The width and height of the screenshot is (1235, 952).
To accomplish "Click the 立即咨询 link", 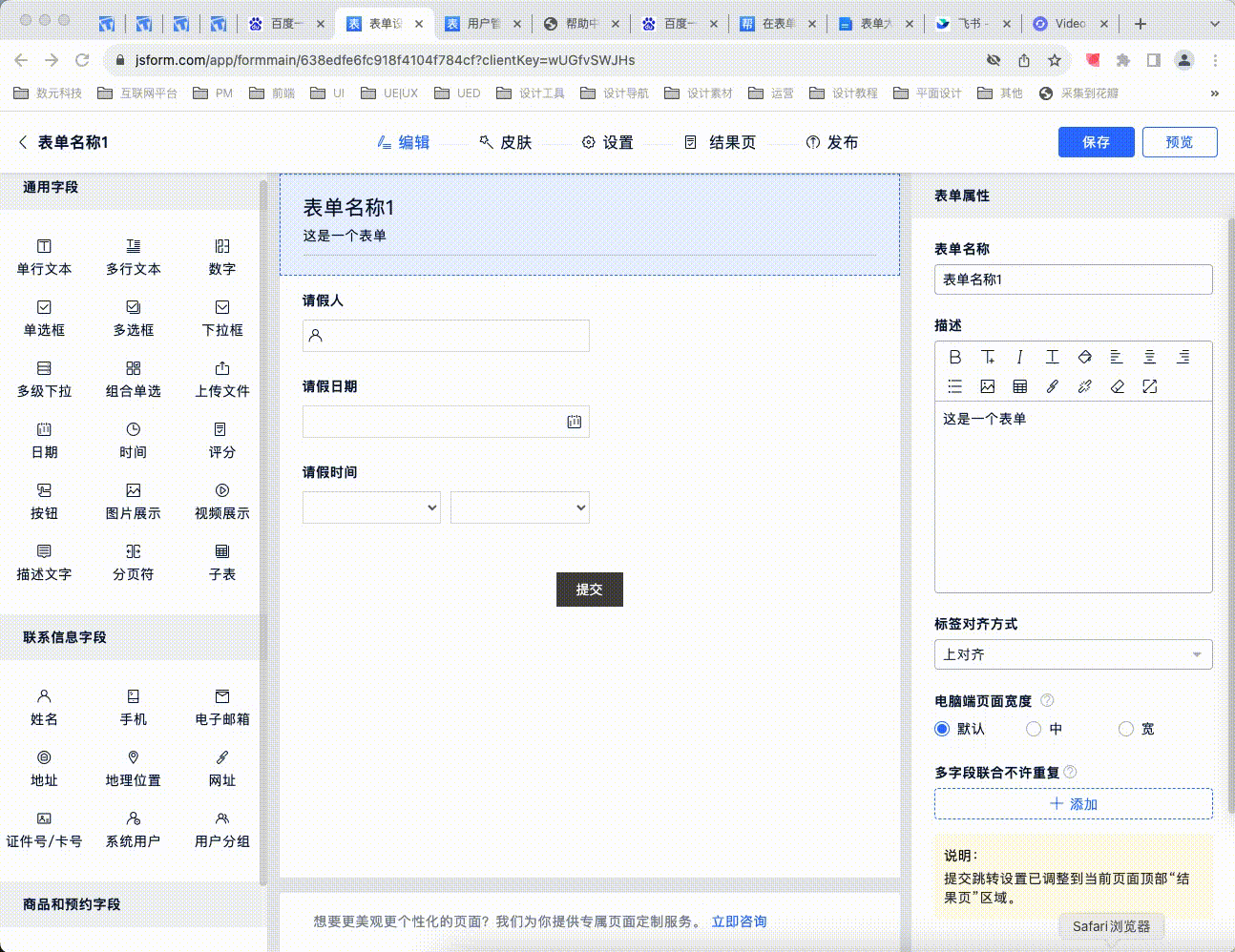I will pyautogui.click(x=739, y=921).
